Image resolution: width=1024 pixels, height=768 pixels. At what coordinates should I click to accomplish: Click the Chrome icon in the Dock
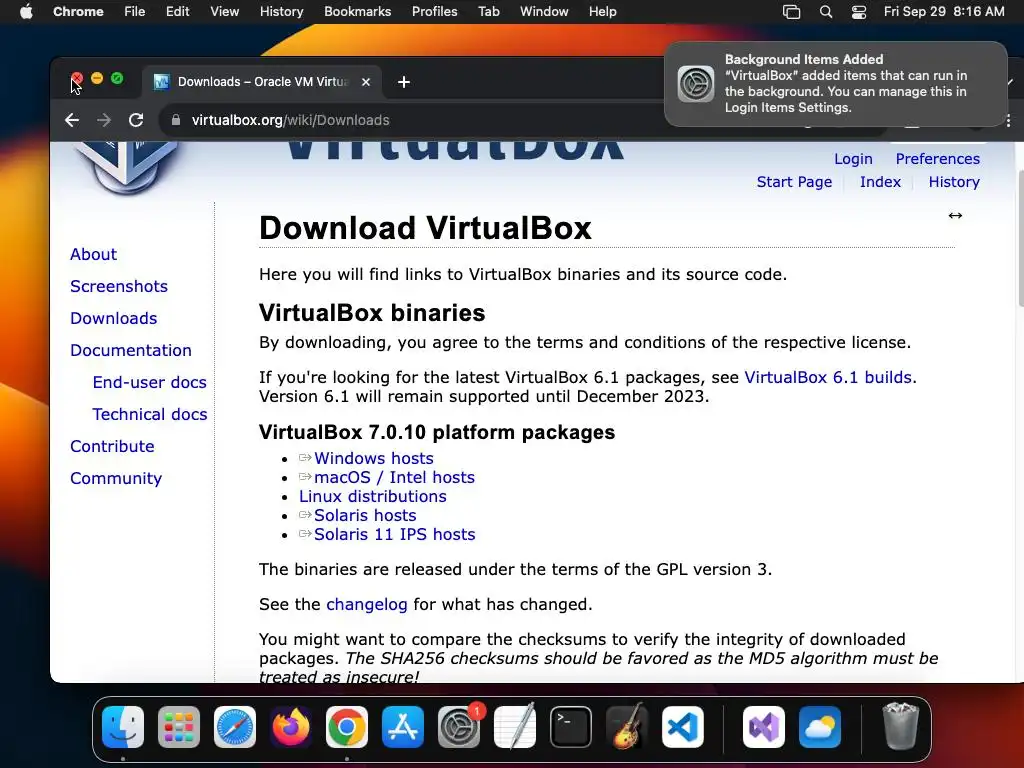coord(347,727)
